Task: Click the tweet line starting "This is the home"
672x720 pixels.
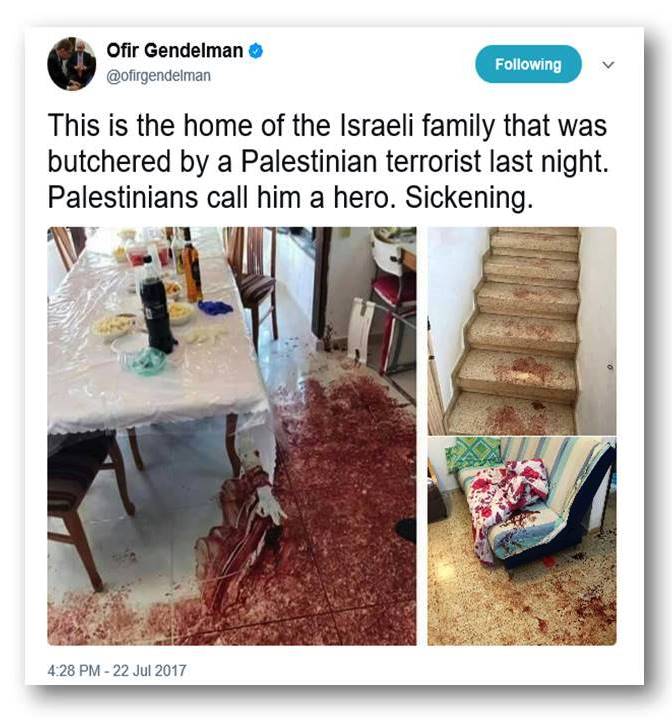Action: pyautogui.click(x=327, y=125)
